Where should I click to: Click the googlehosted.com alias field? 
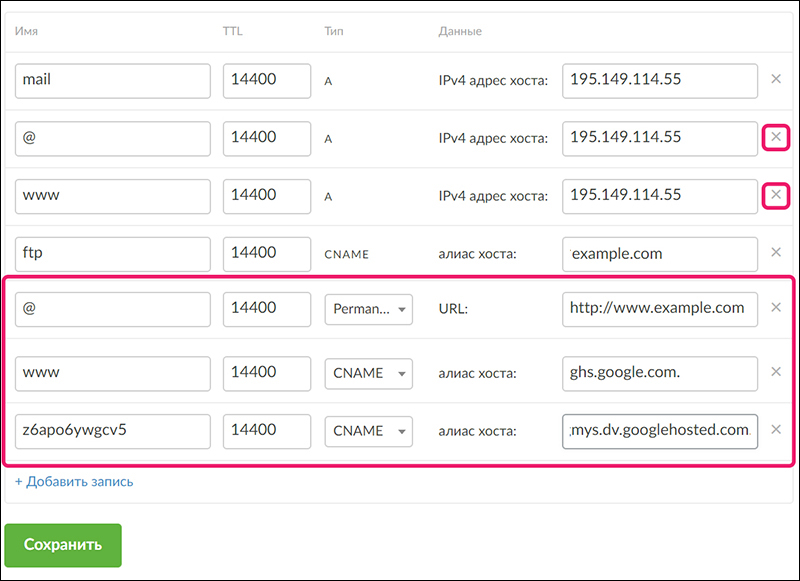[x=659, y=431]
